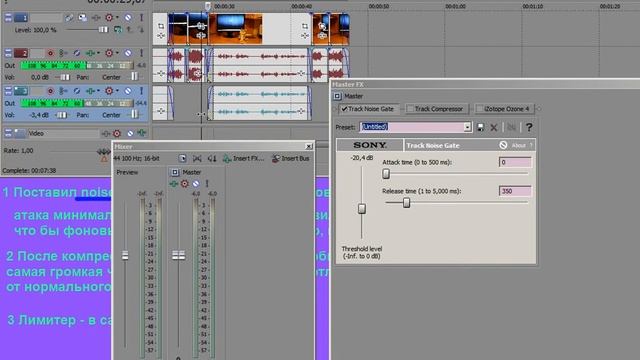Click Master fader handle in Mixer
The width and height of the screenshot is (640, 360).
(x=178, y=255)
